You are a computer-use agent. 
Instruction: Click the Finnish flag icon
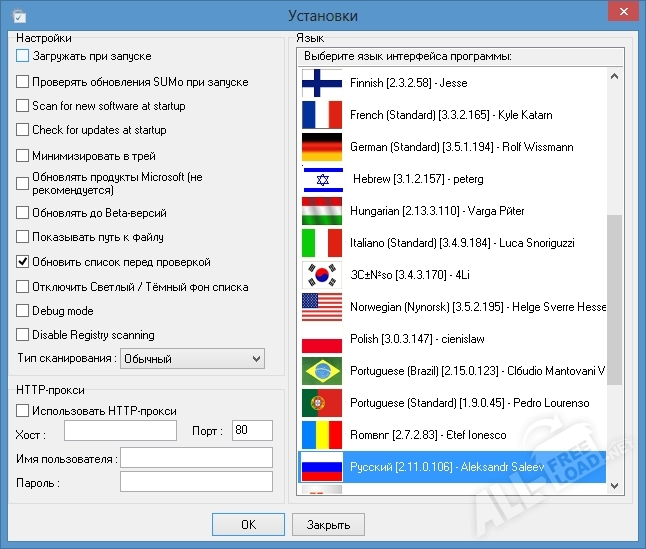(321, 83)
